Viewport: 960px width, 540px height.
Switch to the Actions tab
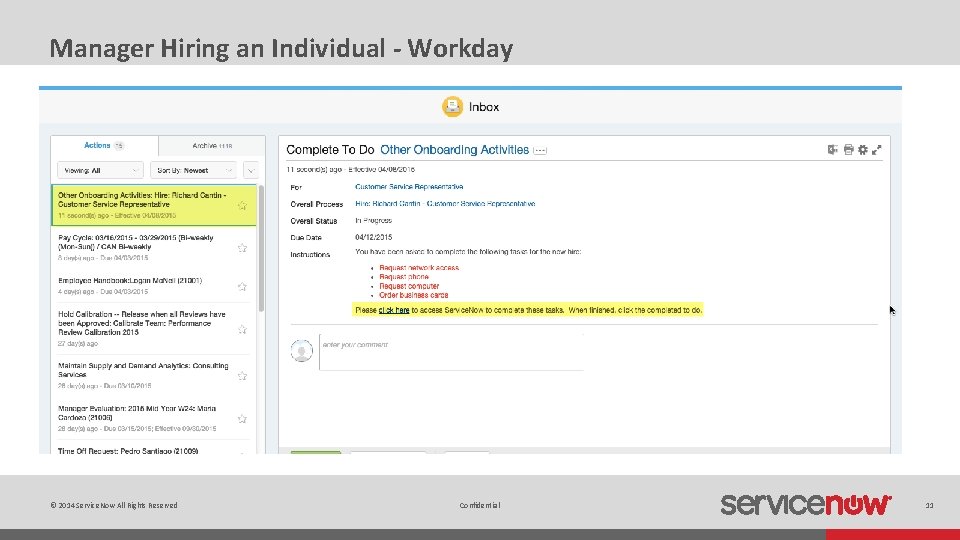[x=103, y=146]
